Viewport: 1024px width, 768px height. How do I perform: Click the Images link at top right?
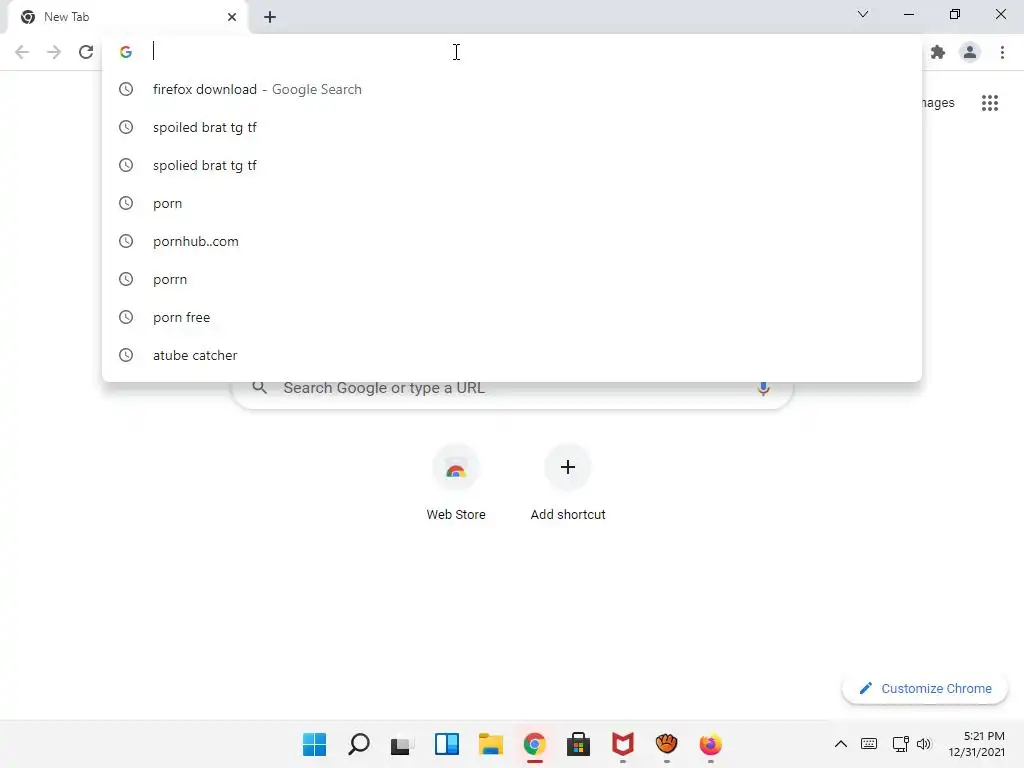(x=938, y=103)
